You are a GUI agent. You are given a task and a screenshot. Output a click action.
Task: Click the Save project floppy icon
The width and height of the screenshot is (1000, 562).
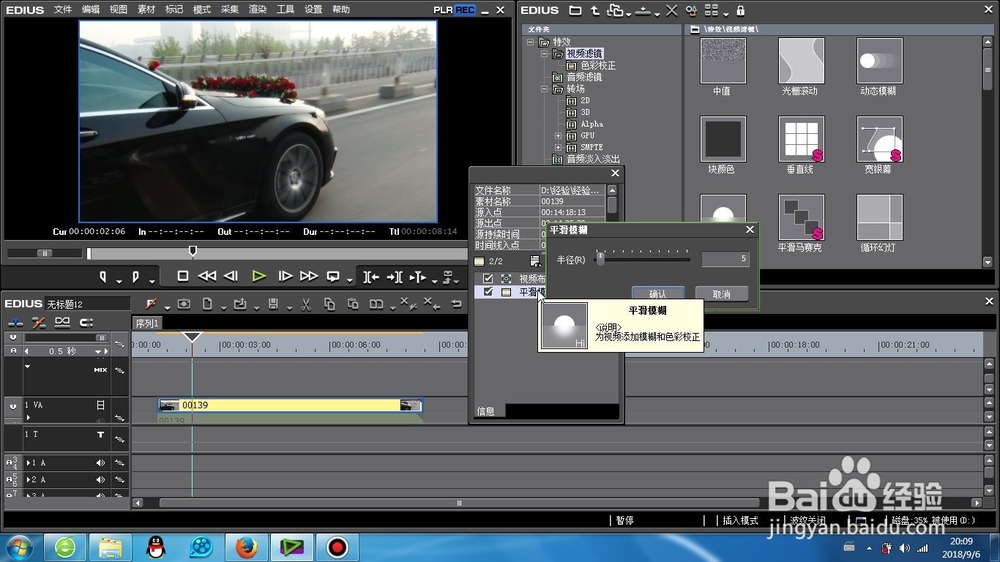coord(273,304)
